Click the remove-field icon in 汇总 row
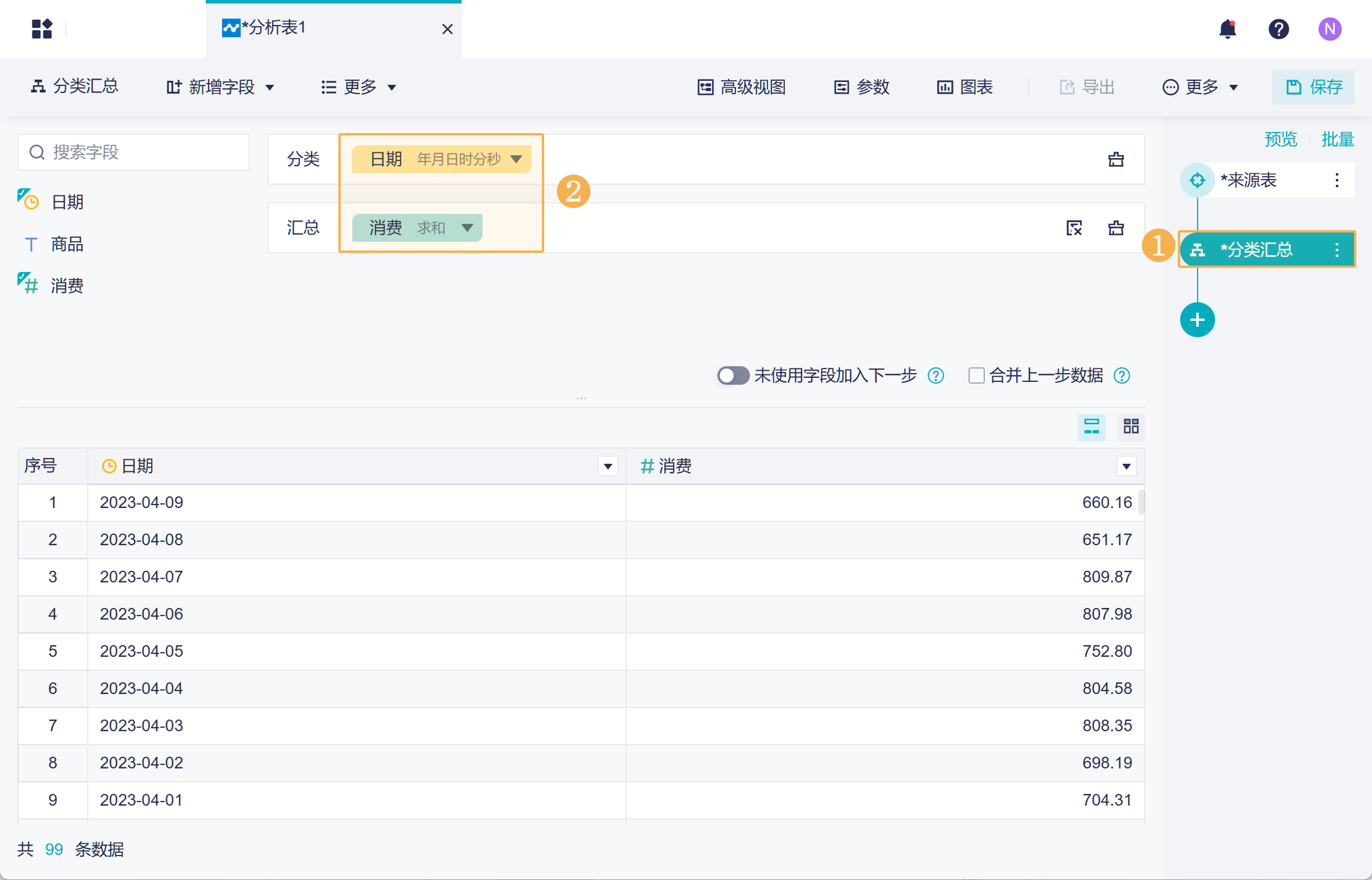 click(1074, 228)
